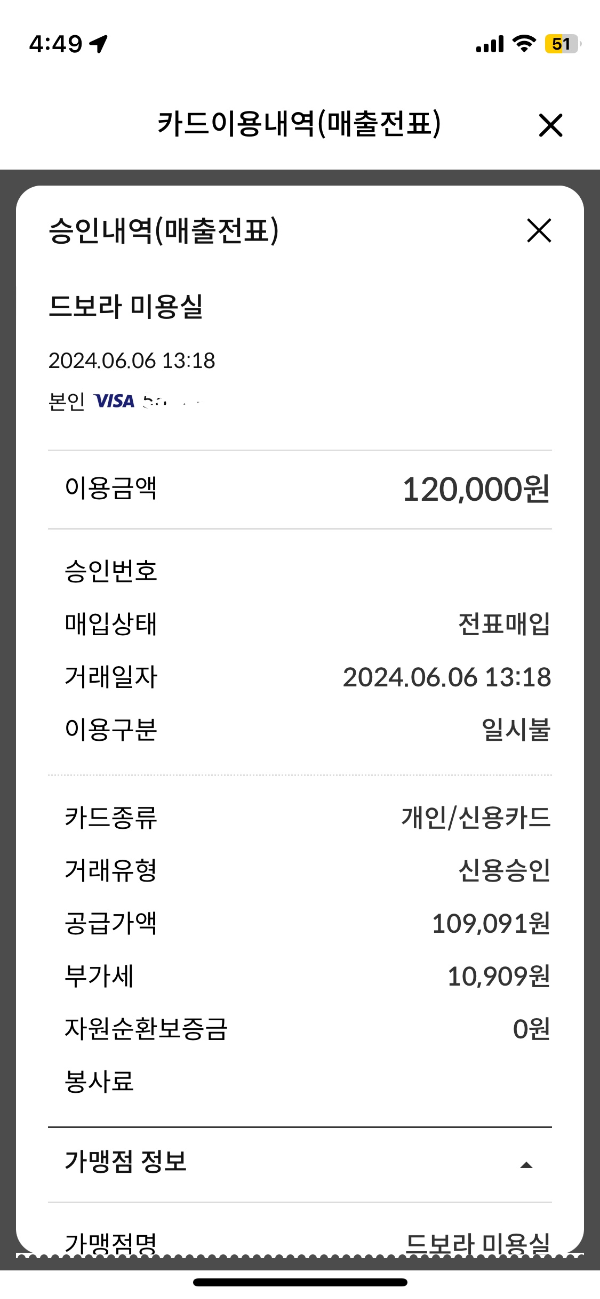Tap the VISA card logo
600x1299 pixels.
click(114, 402)
